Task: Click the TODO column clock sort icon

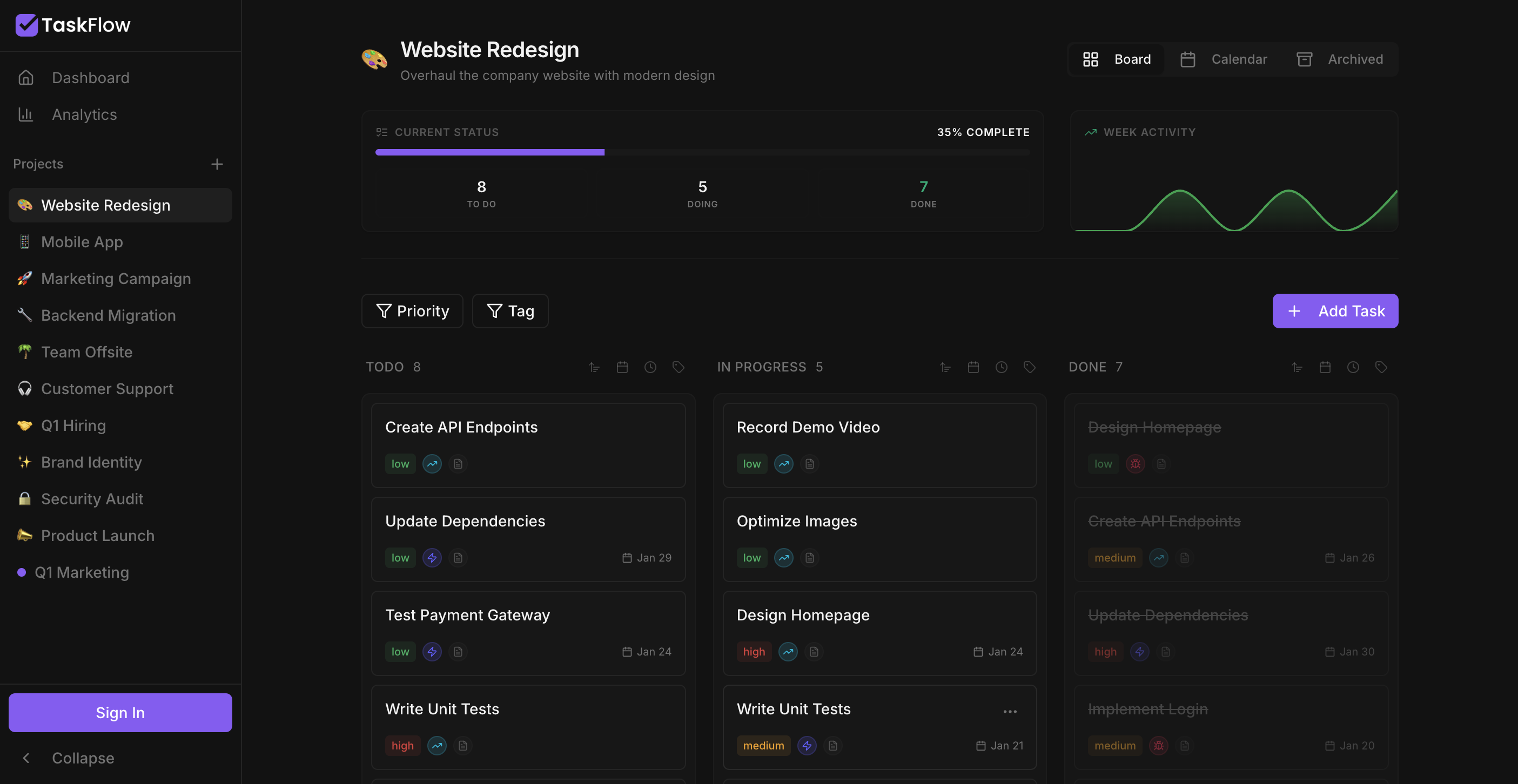Action: tap(650, 367)
